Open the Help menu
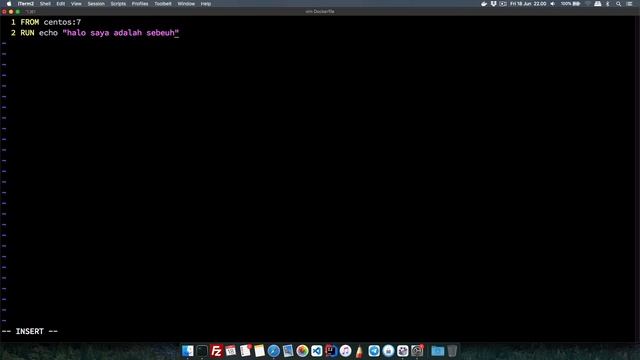Image resolution: width=640 pixels, height=360 pixels. click(x=206, y=4)
